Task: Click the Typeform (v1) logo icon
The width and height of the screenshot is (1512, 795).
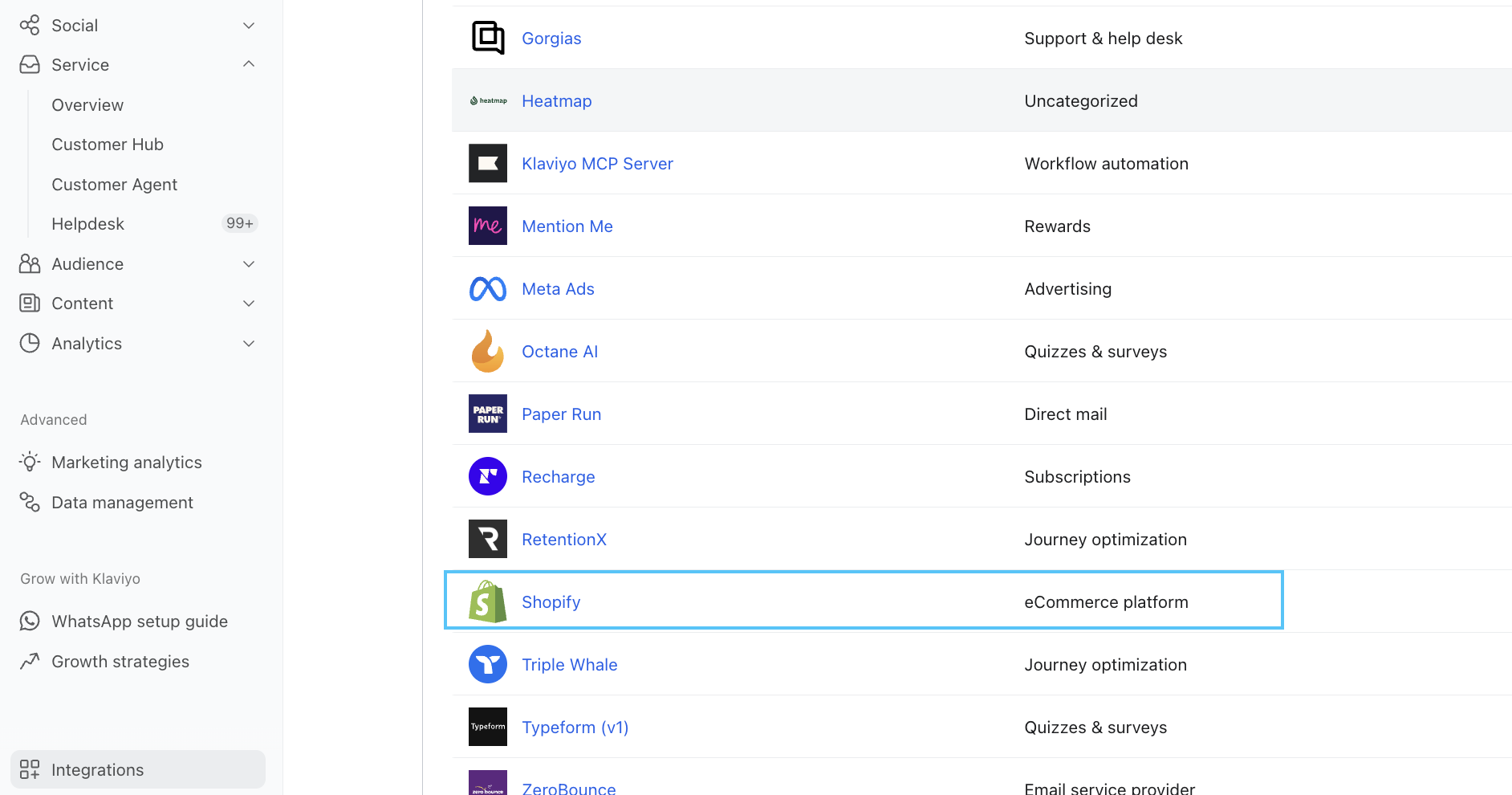Action: click(488, 727)
